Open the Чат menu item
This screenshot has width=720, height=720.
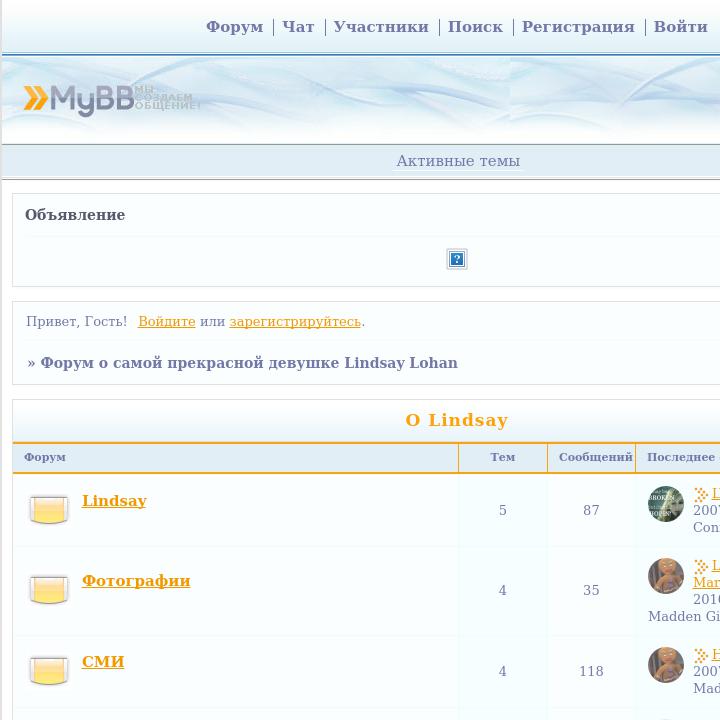[298, 27]
